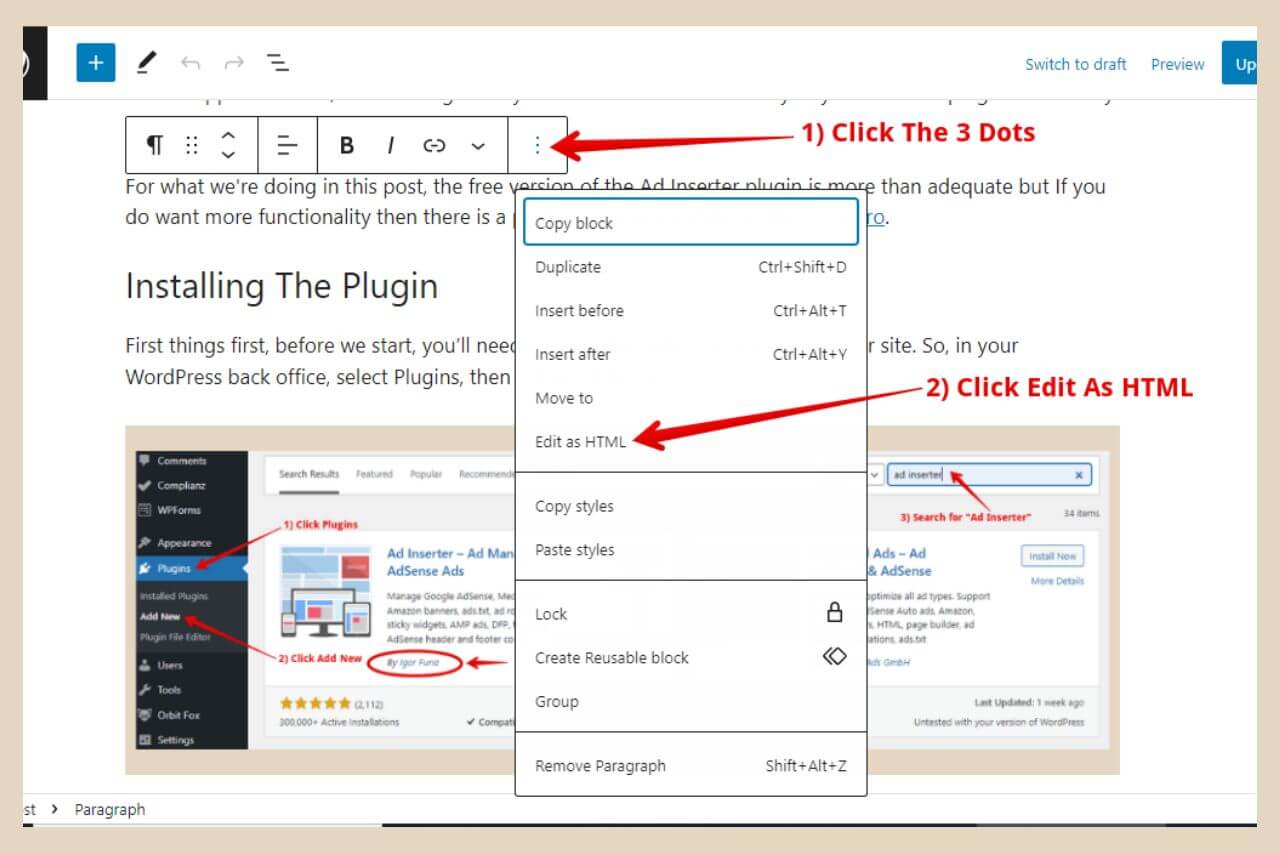The height and width of the screenshot is (853, 1280).
Task: Expand the more rich text controls chevron
Action: [478, 146]
